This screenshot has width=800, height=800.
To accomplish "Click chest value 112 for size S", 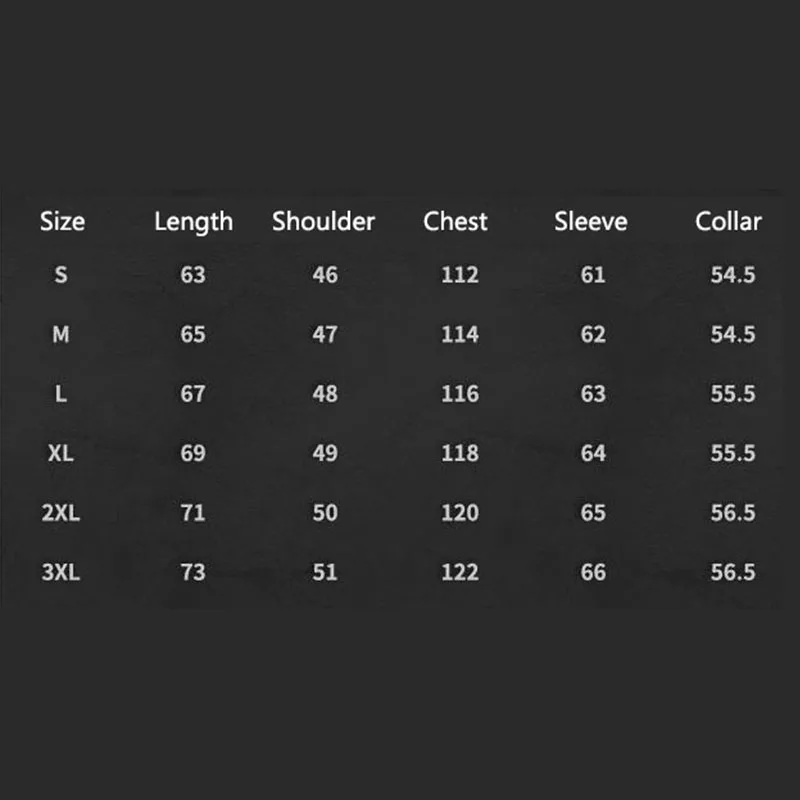I will click(460, 274).
